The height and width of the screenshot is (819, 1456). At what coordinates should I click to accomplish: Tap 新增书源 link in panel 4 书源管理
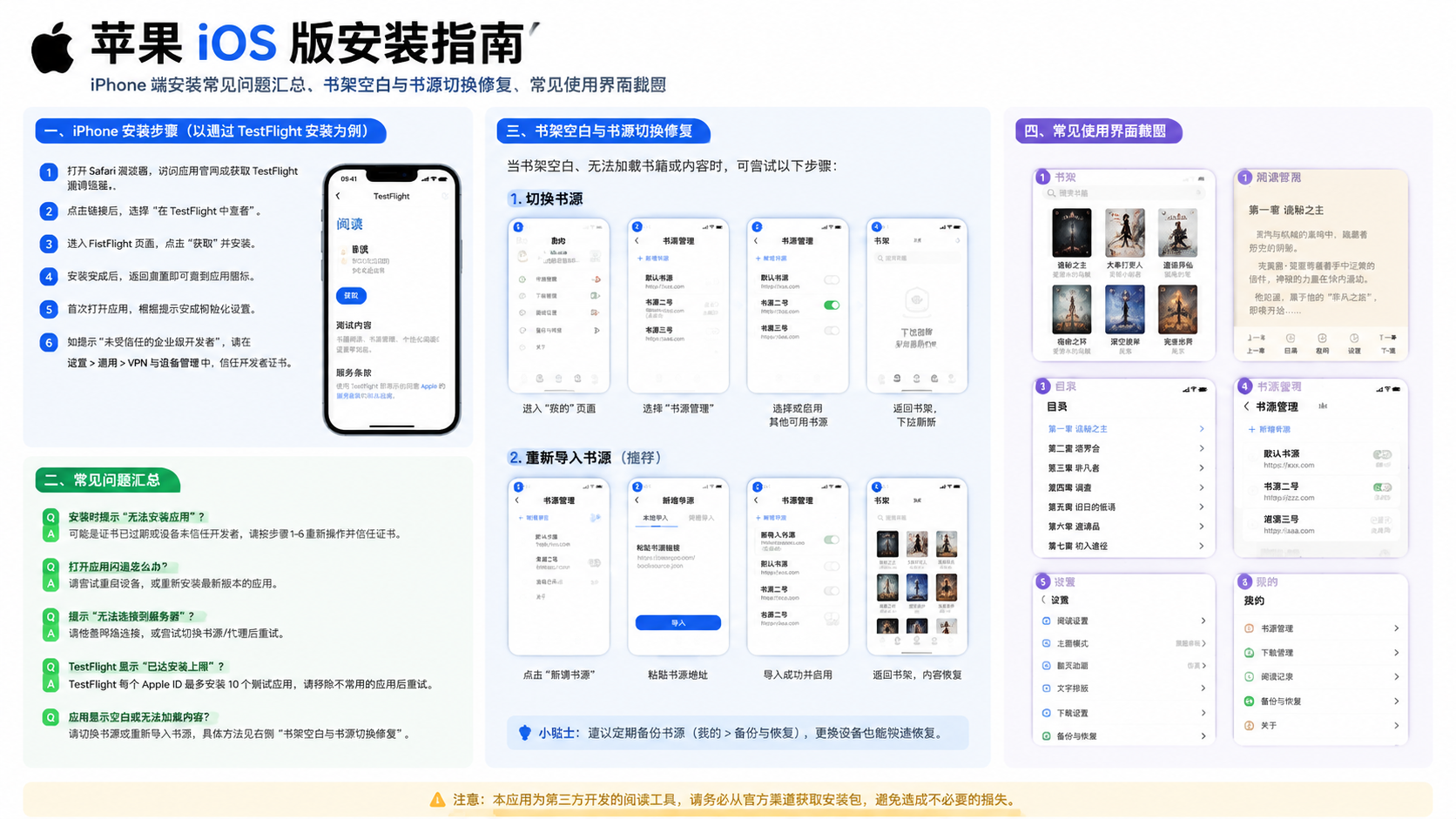click(1270, 429)
